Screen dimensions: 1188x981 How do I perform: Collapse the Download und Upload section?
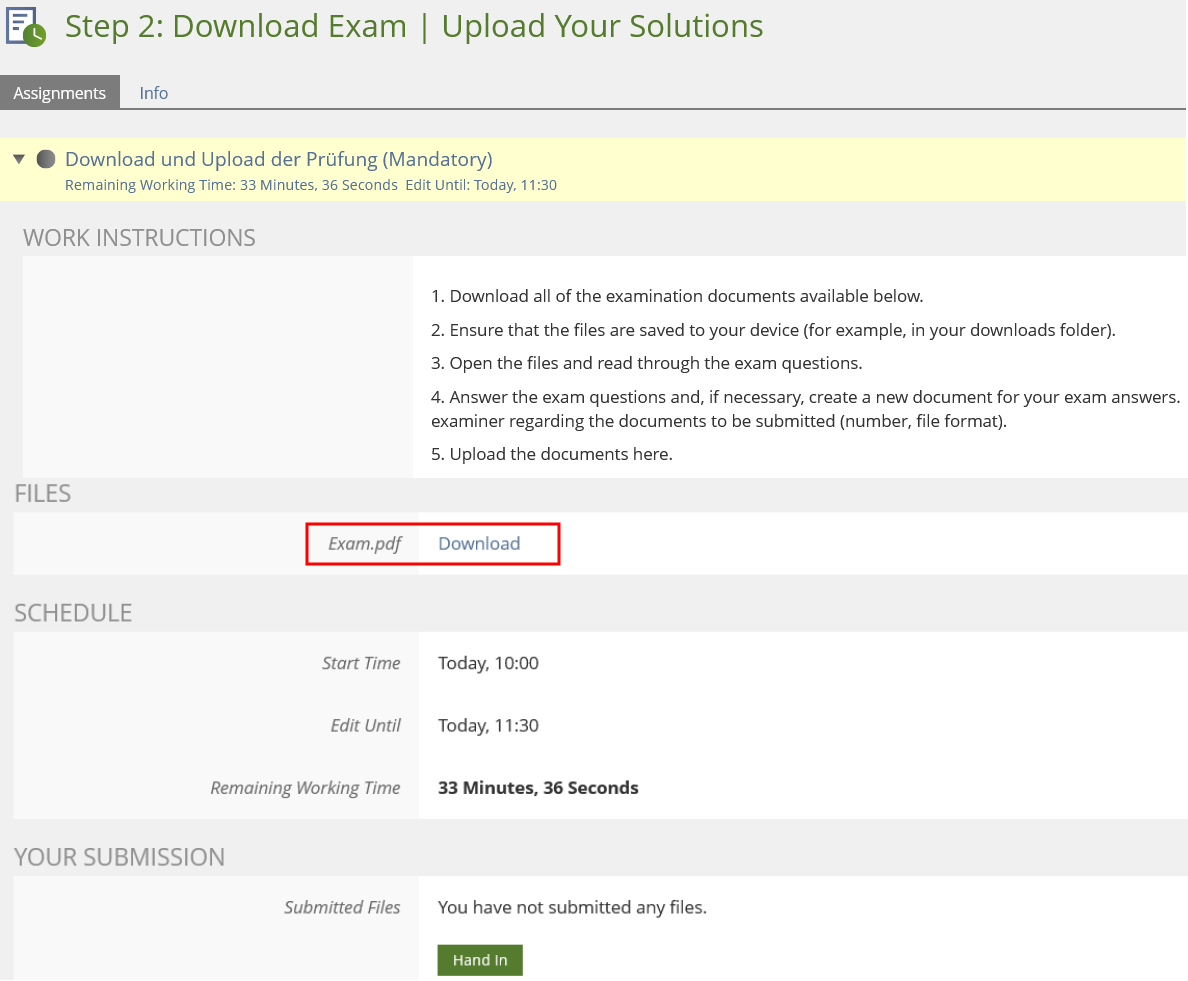pyautogui.click(x=19, y=159)
